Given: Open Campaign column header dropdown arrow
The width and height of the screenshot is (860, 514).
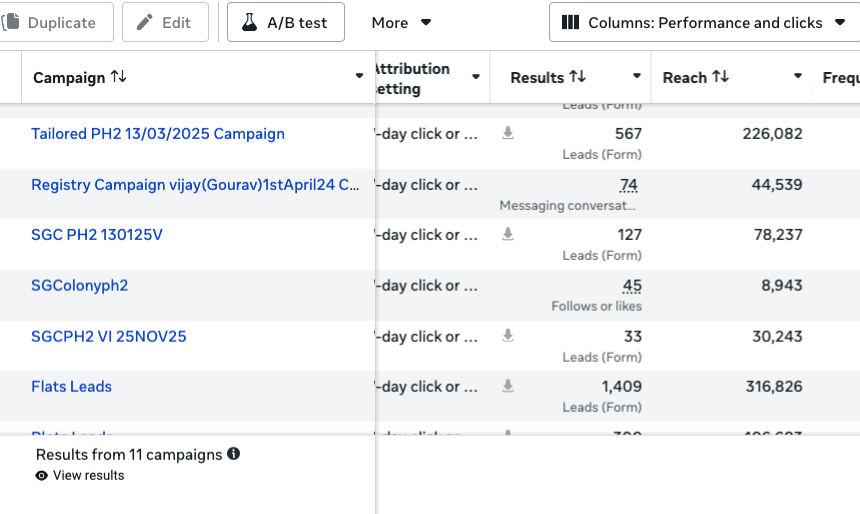Looking at the screenshot, I should [359, 77].
